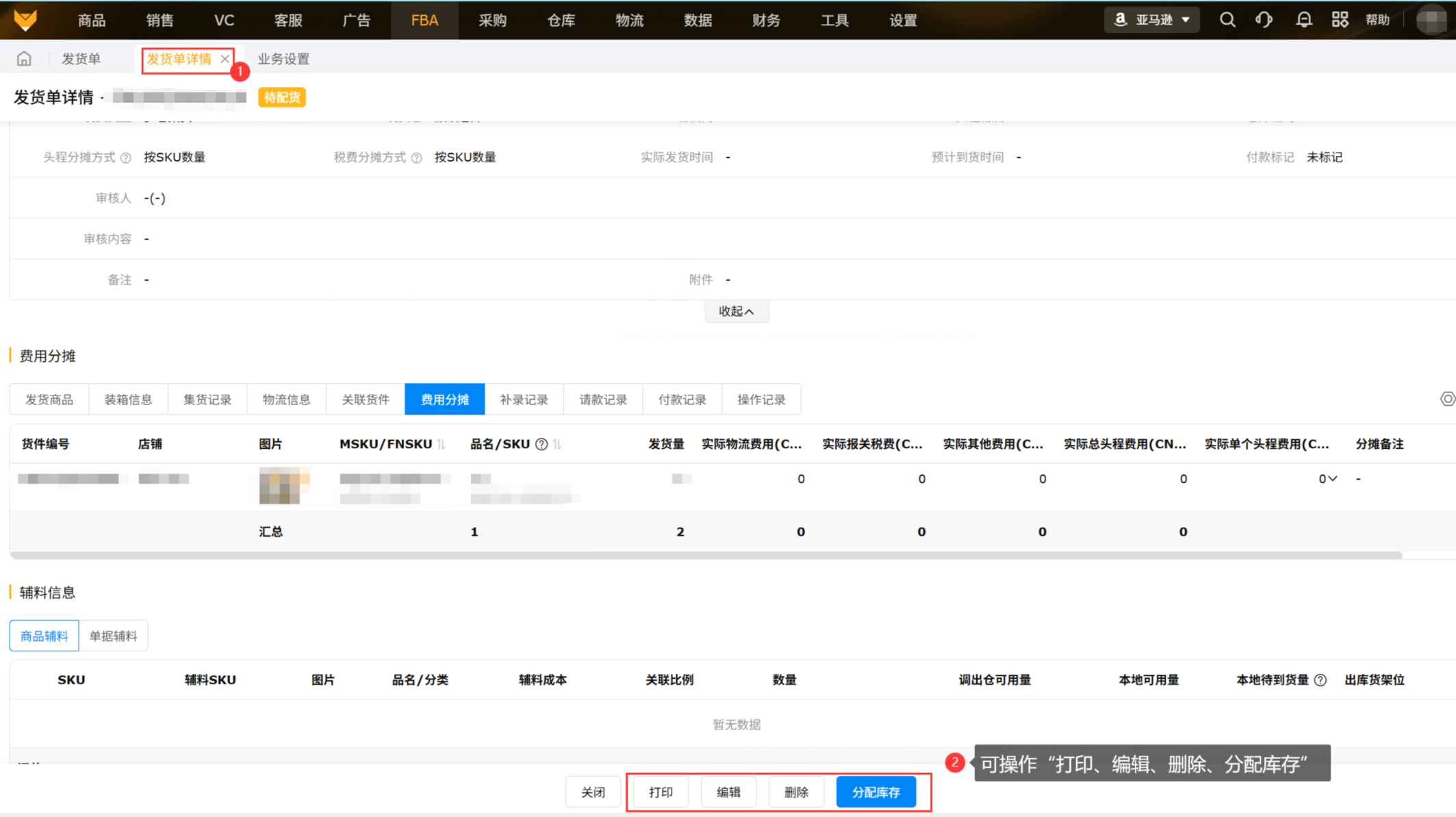Screen dimensions: 1456x817
Task: Open table column settings gear icon
Action: [1447, 399]
